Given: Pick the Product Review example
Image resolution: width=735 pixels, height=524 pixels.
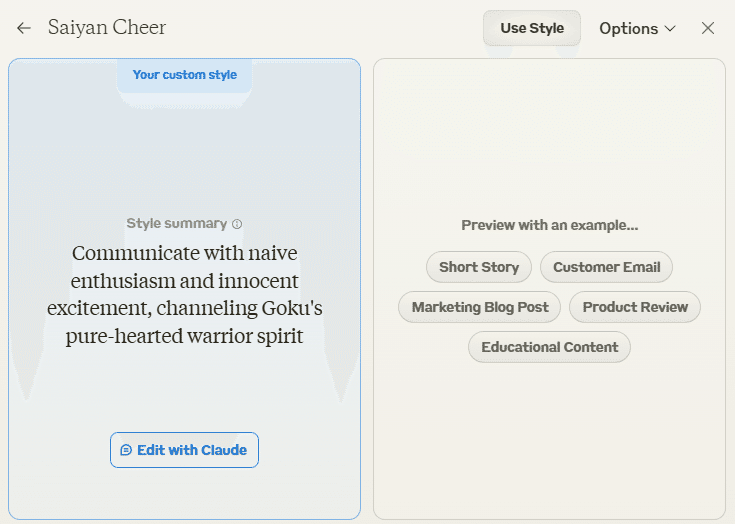Looking at the screenshot, I should (x=635, y=307).
